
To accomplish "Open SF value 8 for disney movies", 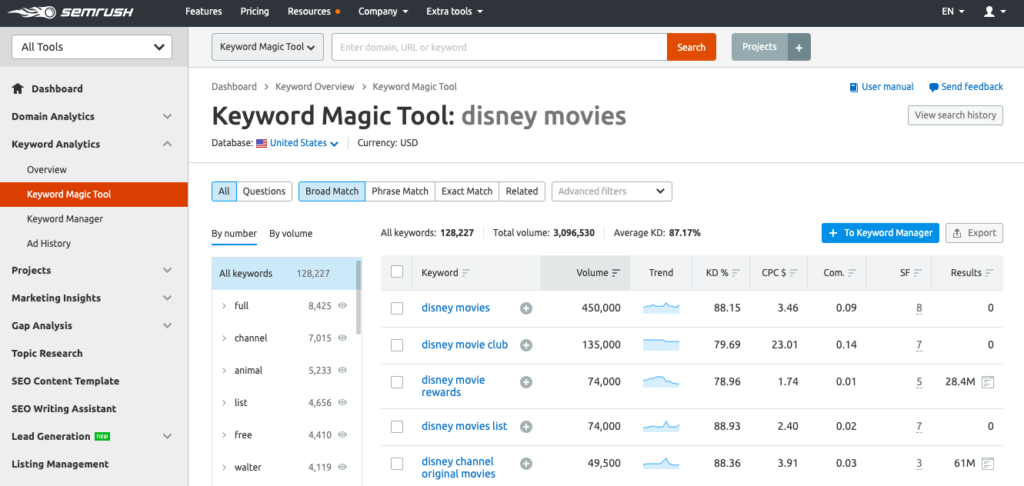I will [919, 308].
